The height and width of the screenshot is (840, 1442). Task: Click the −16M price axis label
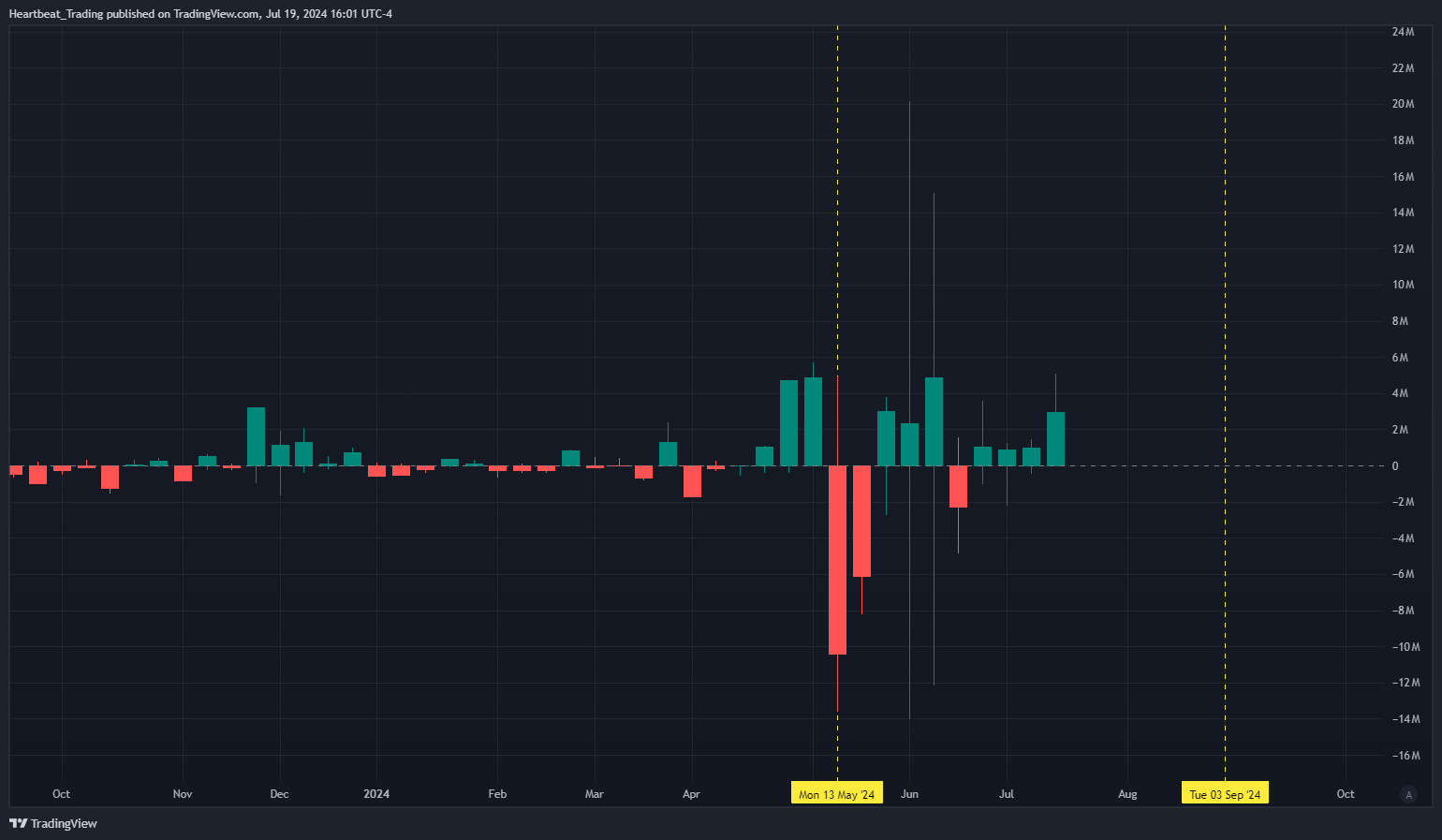(1405, 756)
